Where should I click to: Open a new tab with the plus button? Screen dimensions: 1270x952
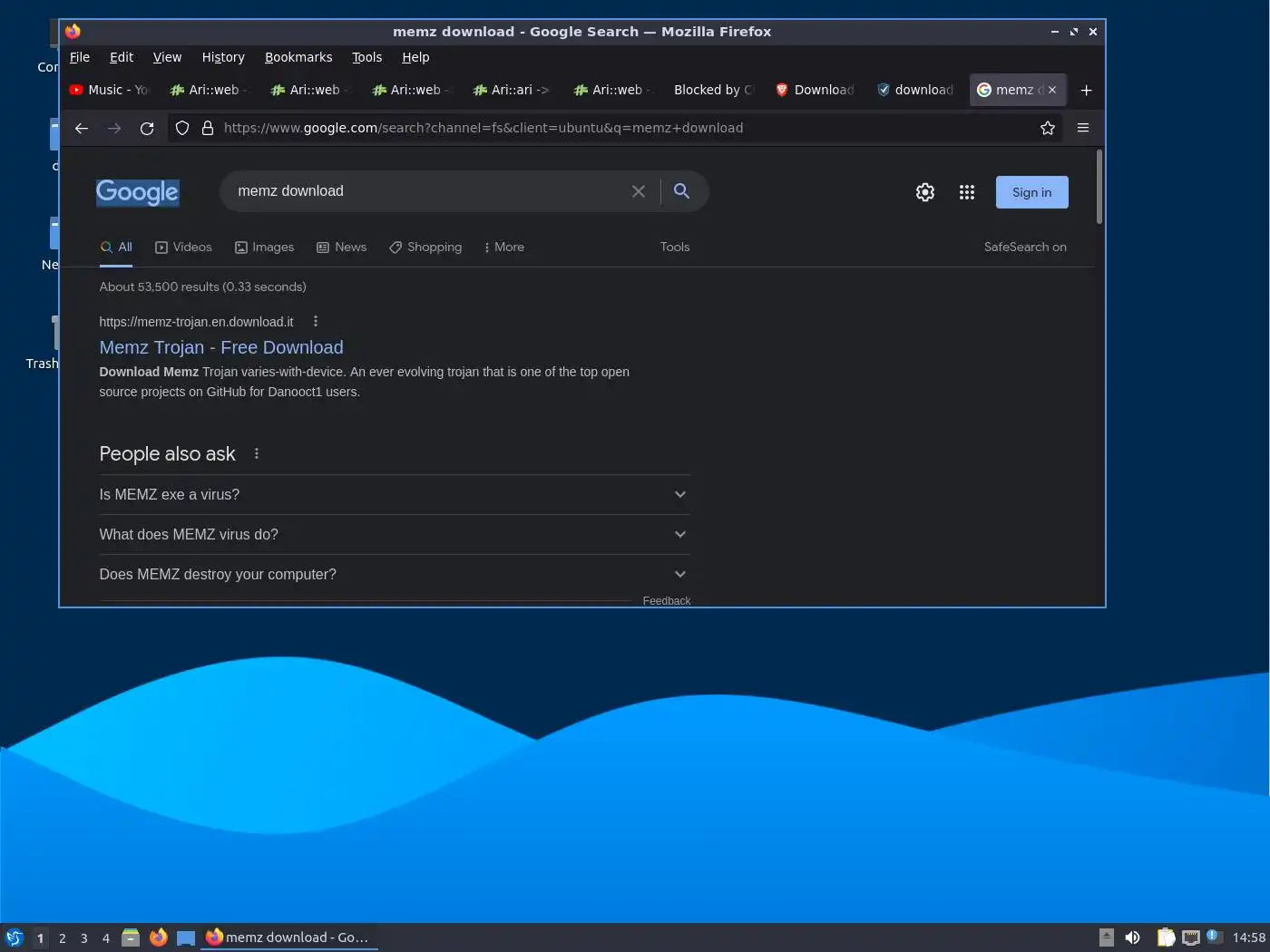(x=1087, y=90)
